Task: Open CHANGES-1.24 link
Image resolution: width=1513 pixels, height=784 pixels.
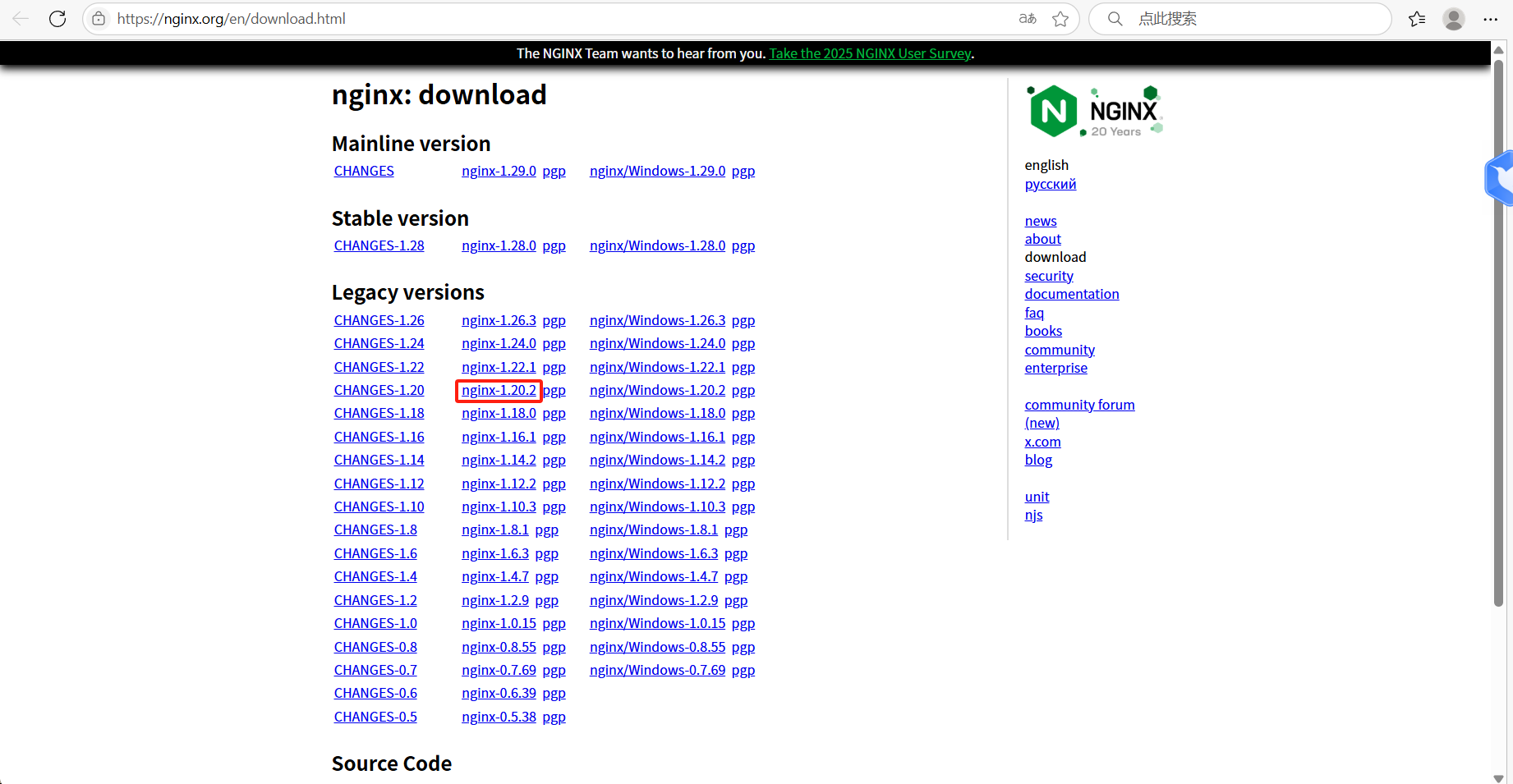Action: 379,343
